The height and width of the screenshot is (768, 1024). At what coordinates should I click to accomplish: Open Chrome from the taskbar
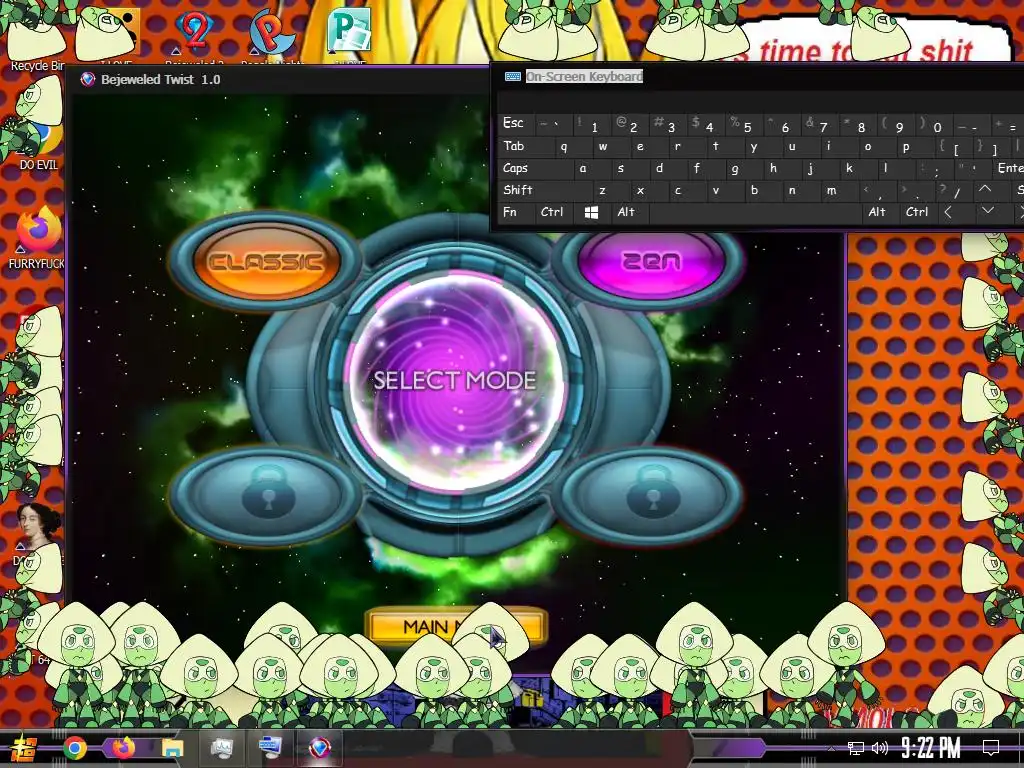(74, 748)
